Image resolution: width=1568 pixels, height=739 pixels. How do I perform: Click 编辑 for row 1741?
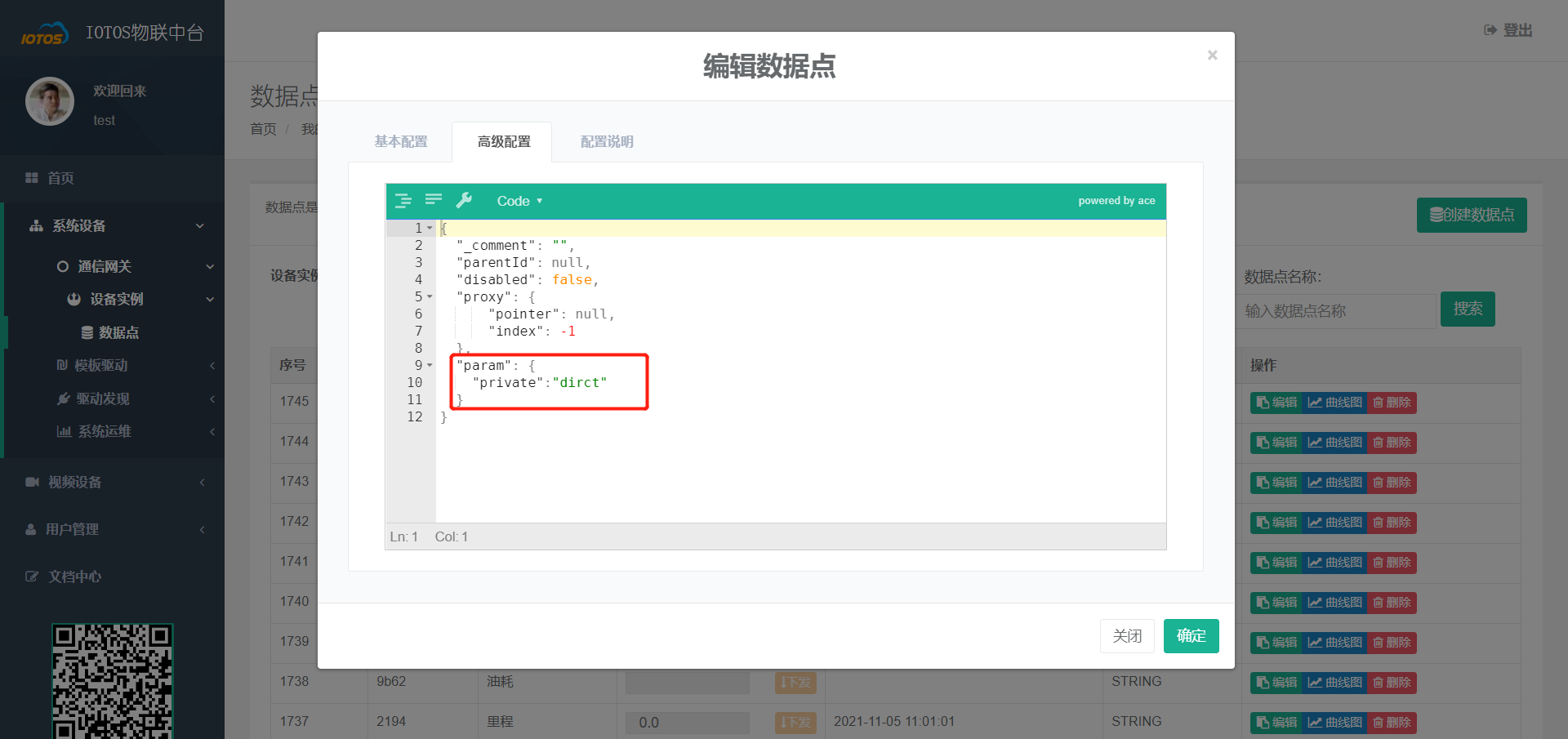pos(1276,563)
